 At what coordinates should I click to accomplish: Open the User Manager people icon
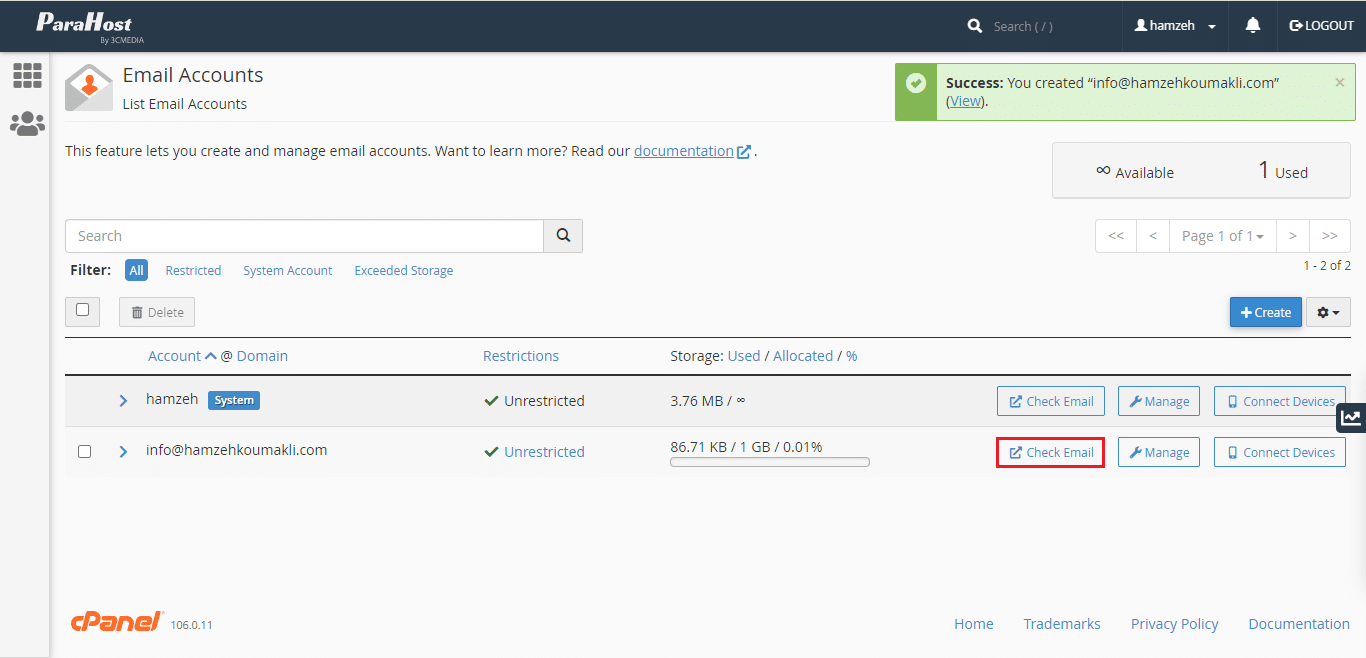tap(27, 124)
